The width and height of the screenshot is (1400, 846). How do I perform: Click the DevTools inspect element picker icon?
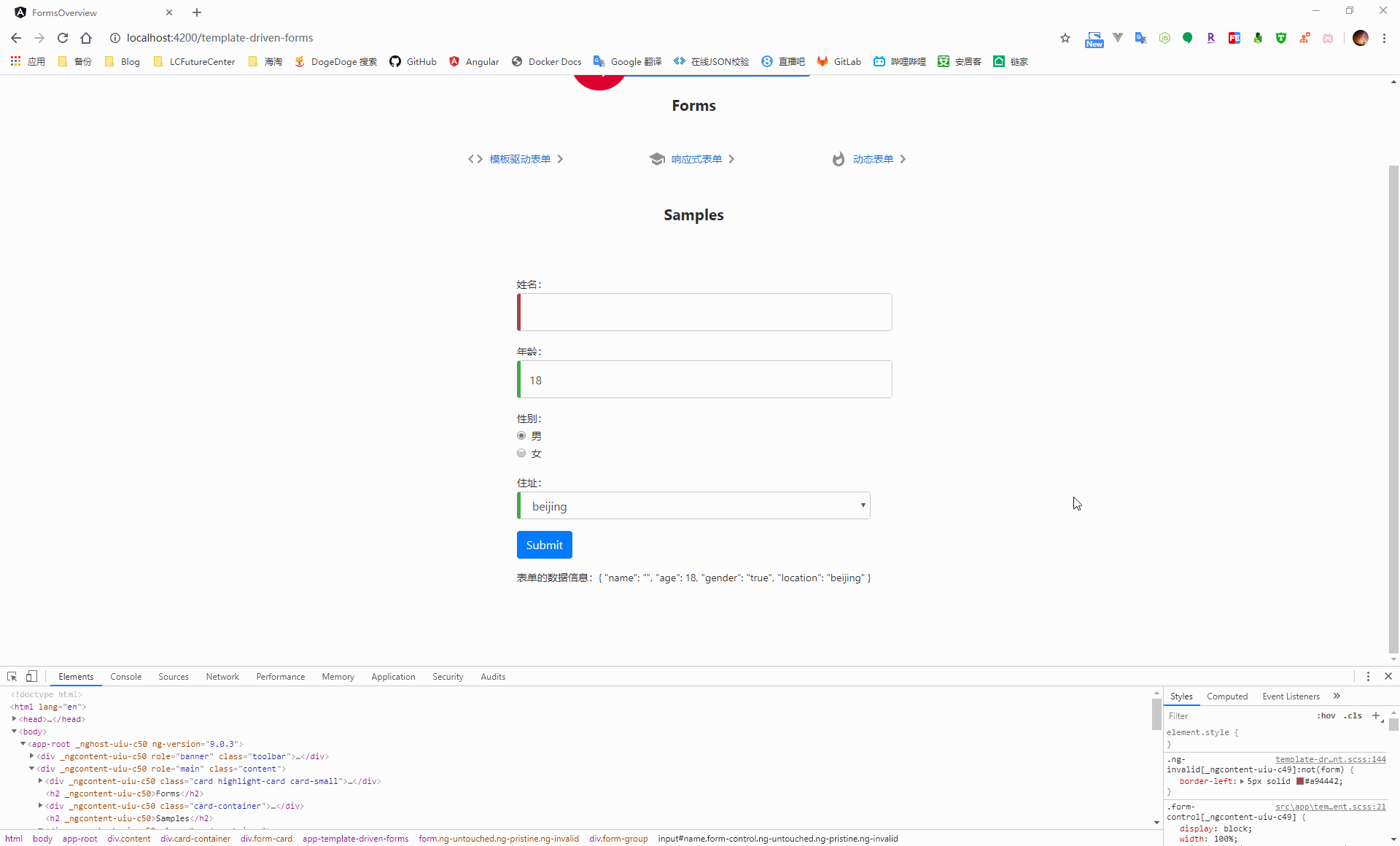click(12, 676)
